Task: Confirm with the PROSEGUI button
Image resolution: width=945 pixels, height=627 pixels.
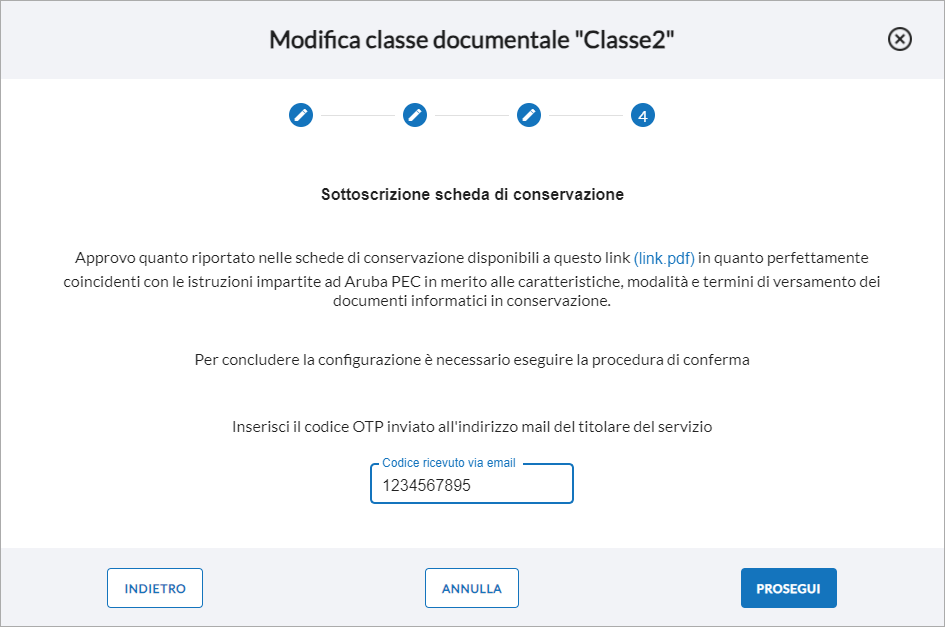Action: click(788, 588)
